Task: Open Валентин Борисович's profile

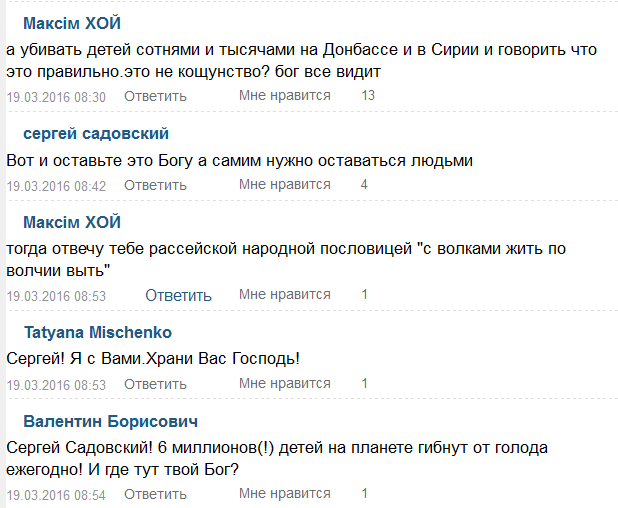Action: tap(110, 421)
